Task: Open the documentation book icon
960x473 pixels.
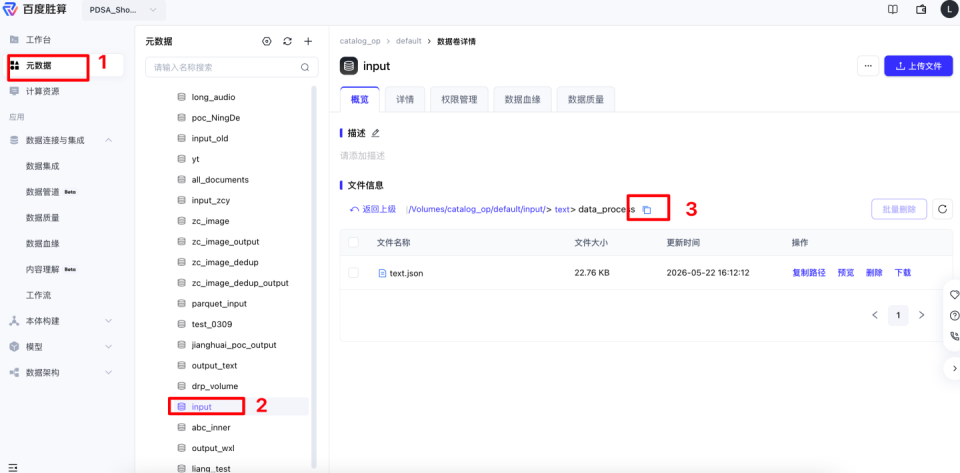Action: click(x=893, y=10)
